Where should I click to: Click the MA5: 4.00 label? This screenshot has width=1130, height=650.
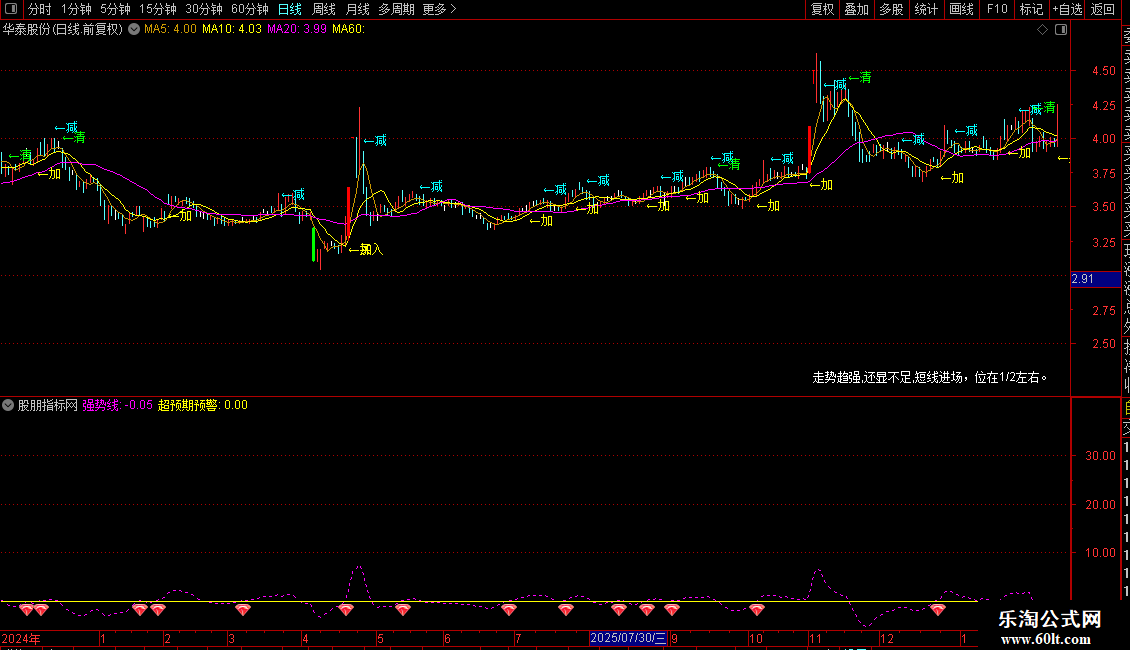[x=170, y=30]
